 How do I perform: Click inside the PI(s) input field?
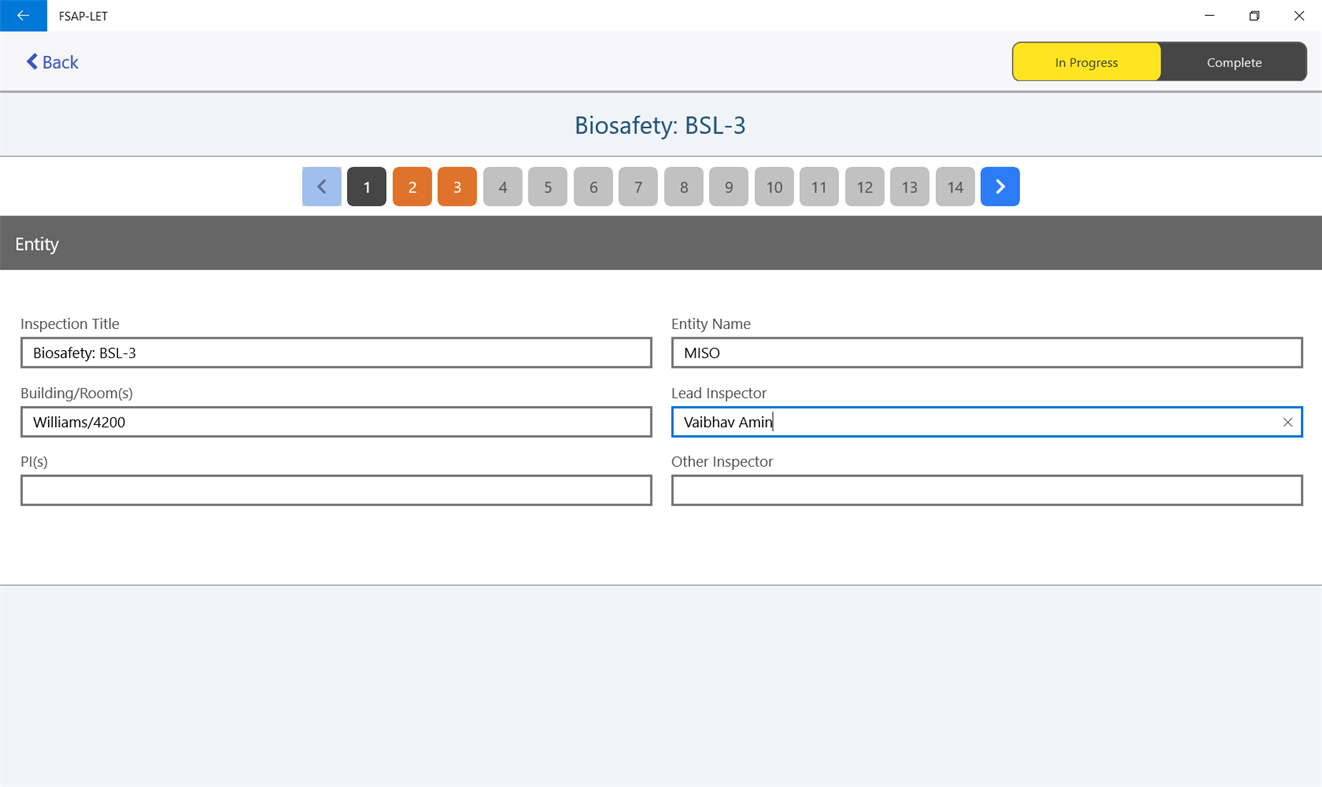[x=336, y=490]
